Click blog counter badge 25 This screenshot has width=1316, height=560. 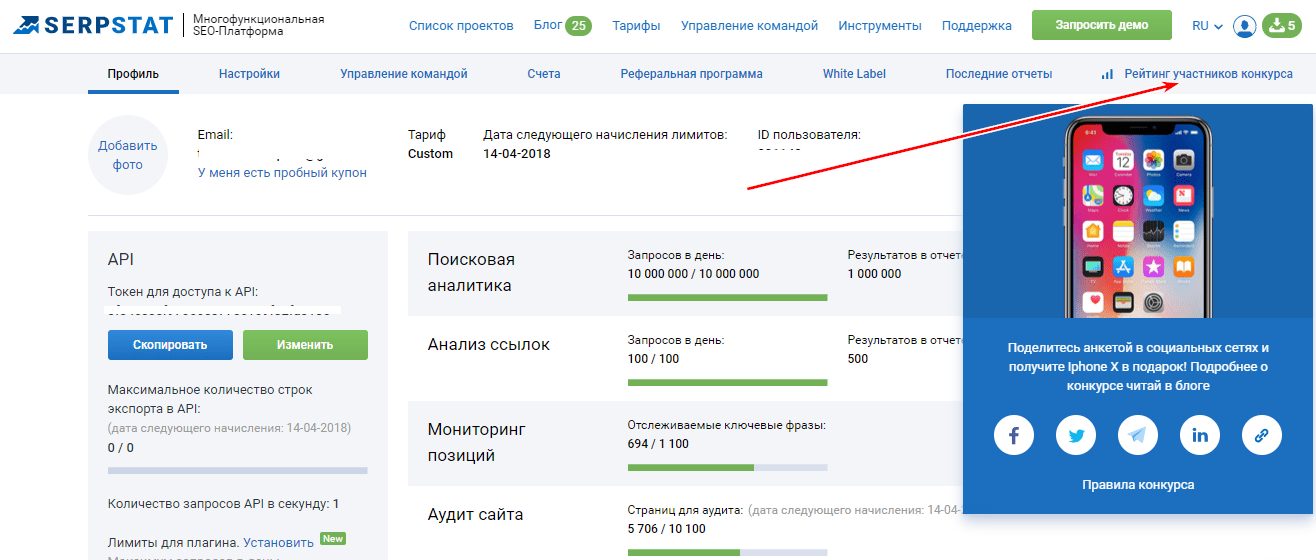[578, 26]
